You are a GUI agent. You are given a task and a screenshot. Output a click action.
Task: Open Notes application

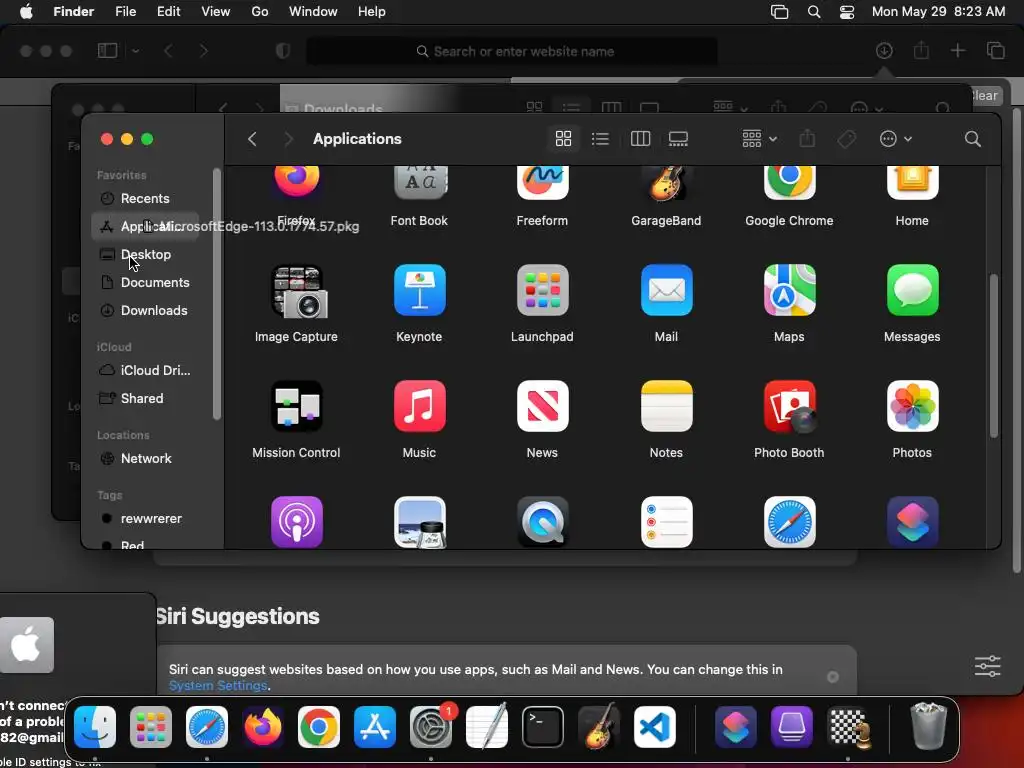tap(666, 406)
